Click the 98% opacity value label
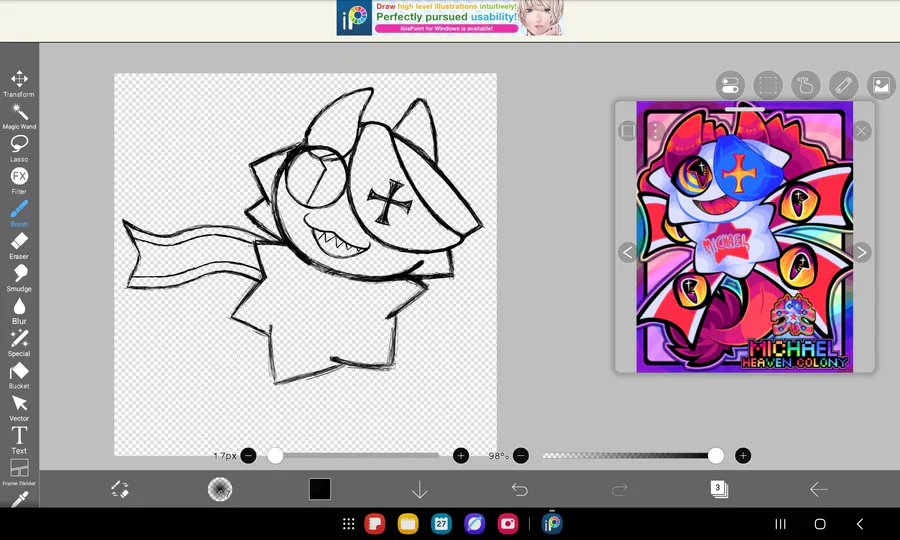Screen dimensions: 900x540 point(498,456)
